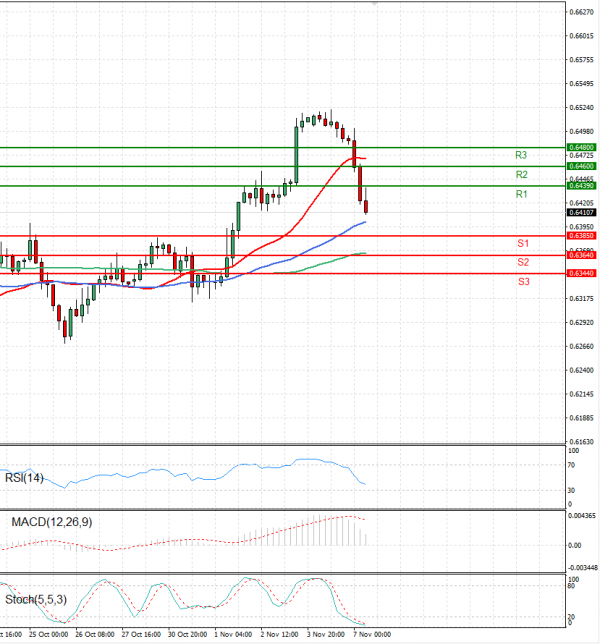Click the R3 resistance label
Screen dimensions: 600x644
point(521,155)
